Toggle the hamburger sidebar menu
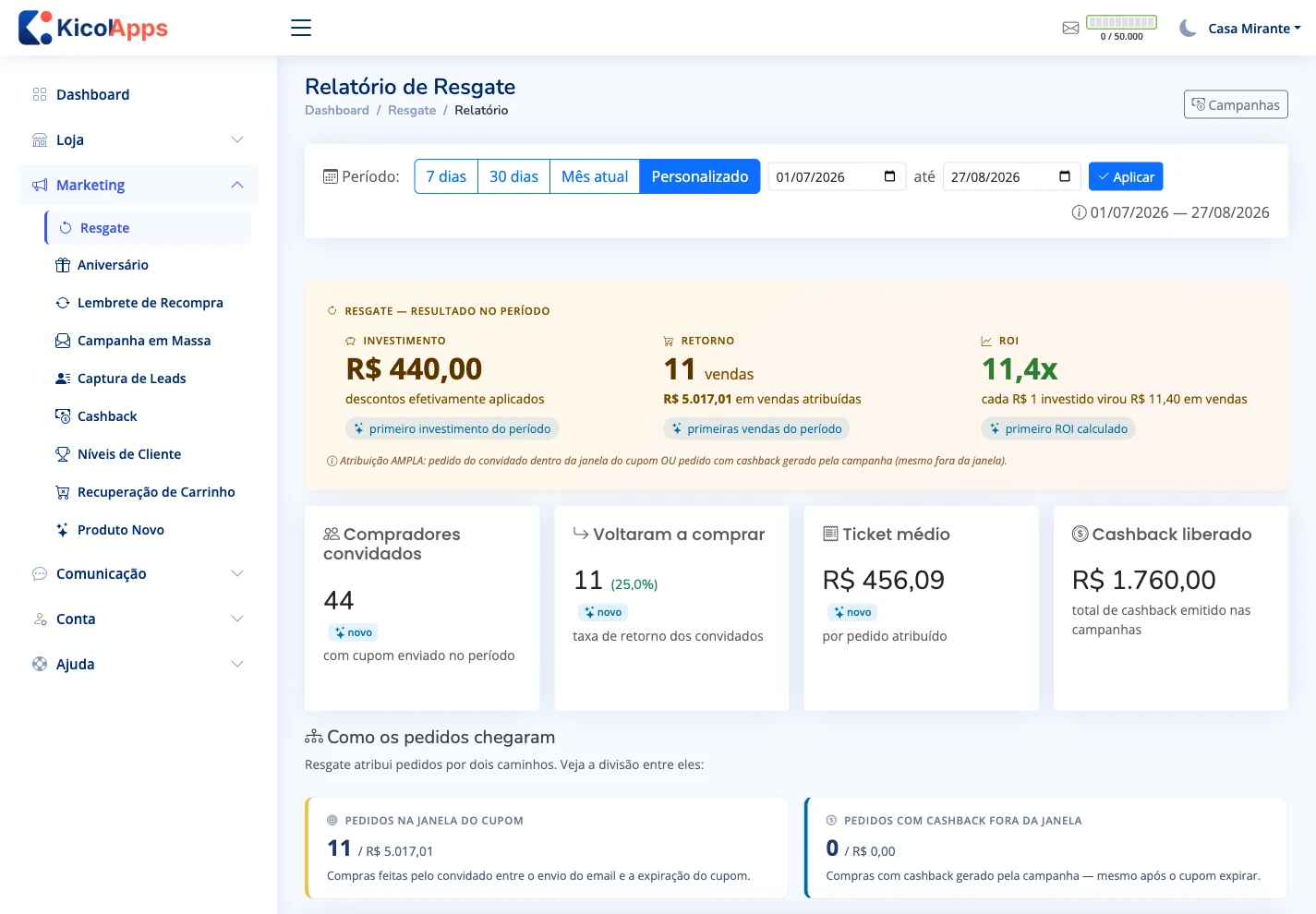 (301, 28)
